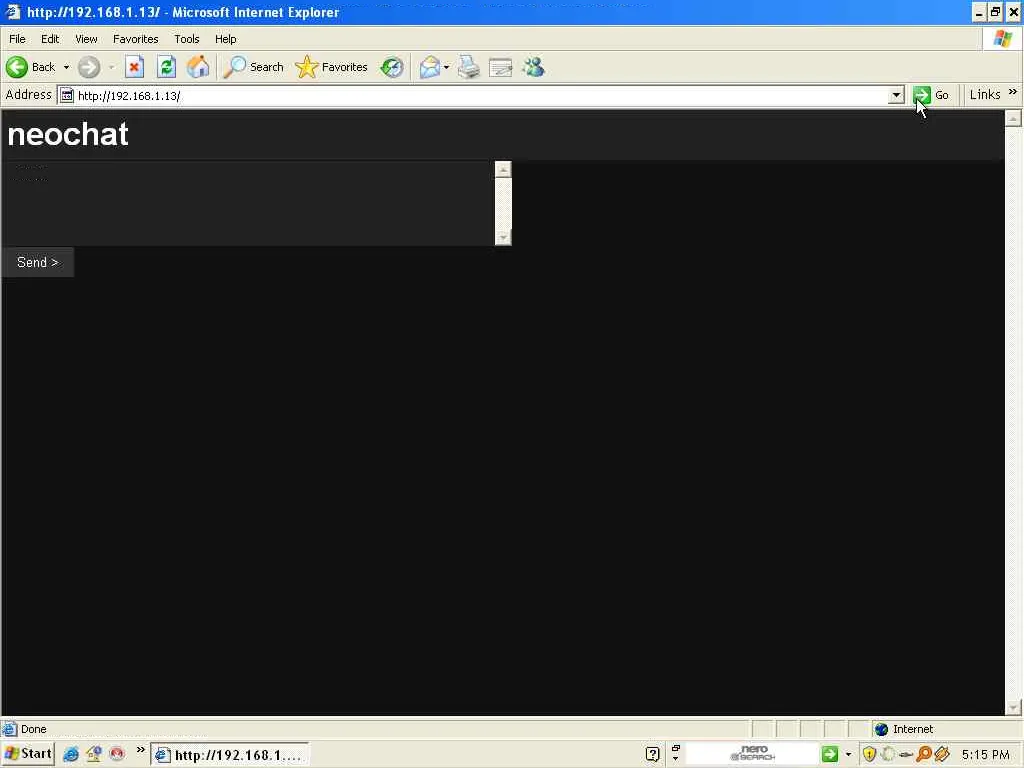
Task: Click the Windows flag logo throbber
Action: [1002, 39]
